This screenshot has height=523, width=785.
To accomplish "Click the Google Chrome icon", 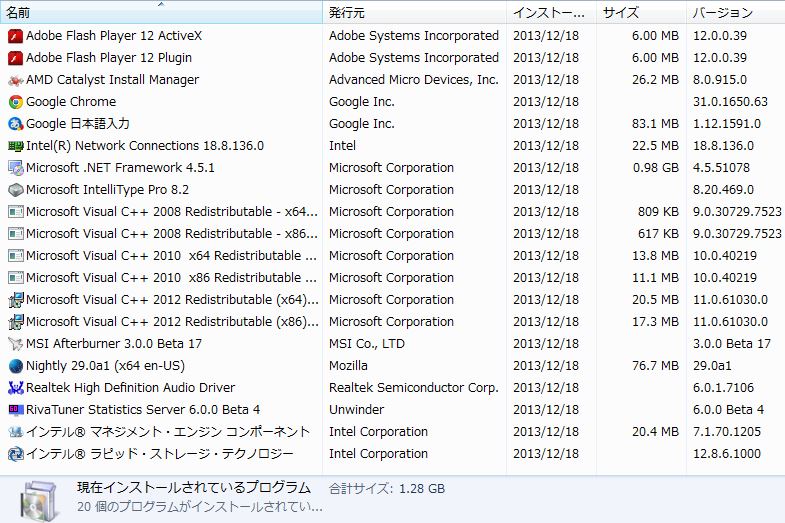I will pos(16,102).
